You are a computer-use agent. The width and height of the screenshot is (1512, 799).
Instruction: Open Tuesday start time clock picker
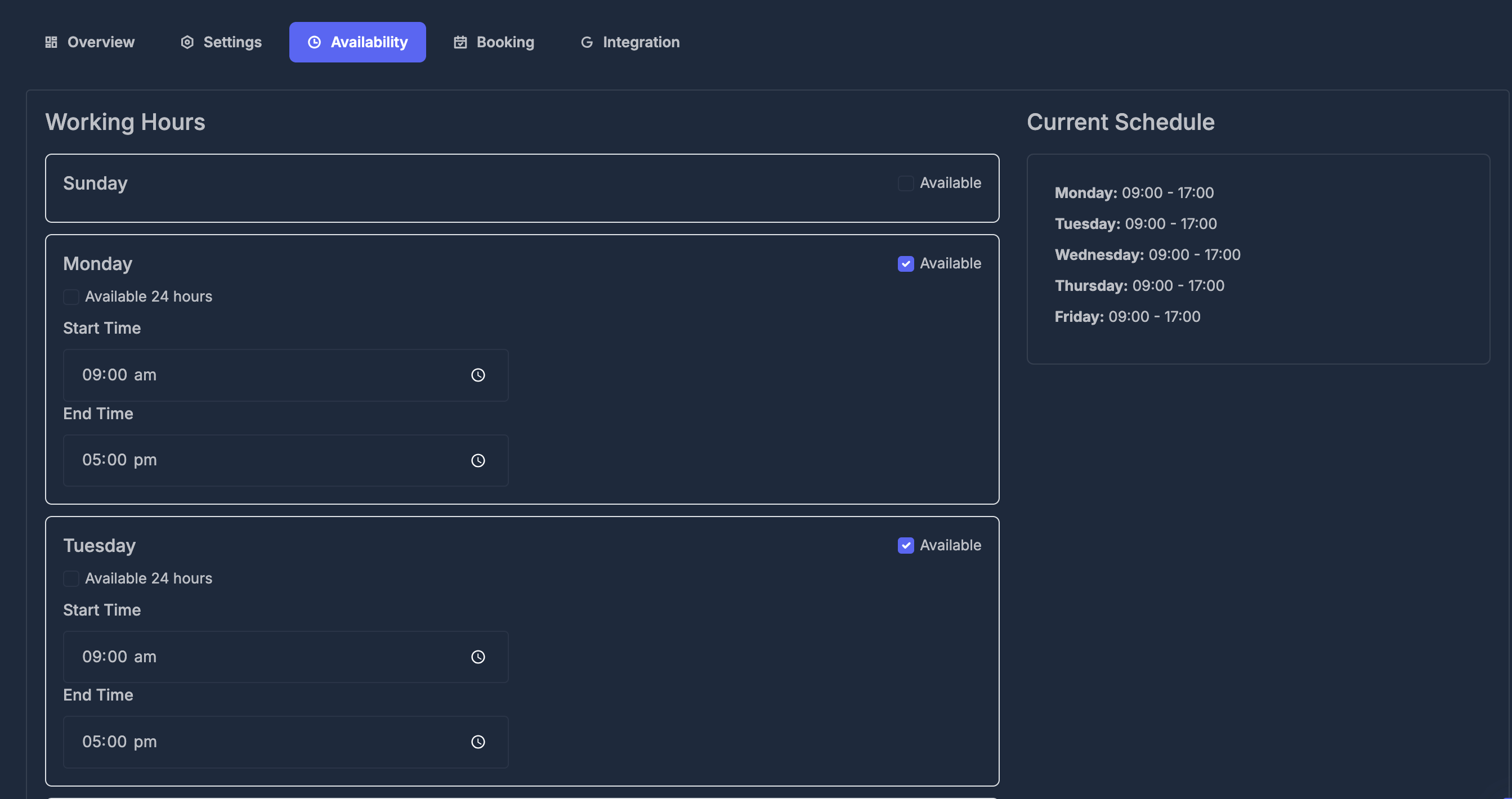[x=478, y=657]
